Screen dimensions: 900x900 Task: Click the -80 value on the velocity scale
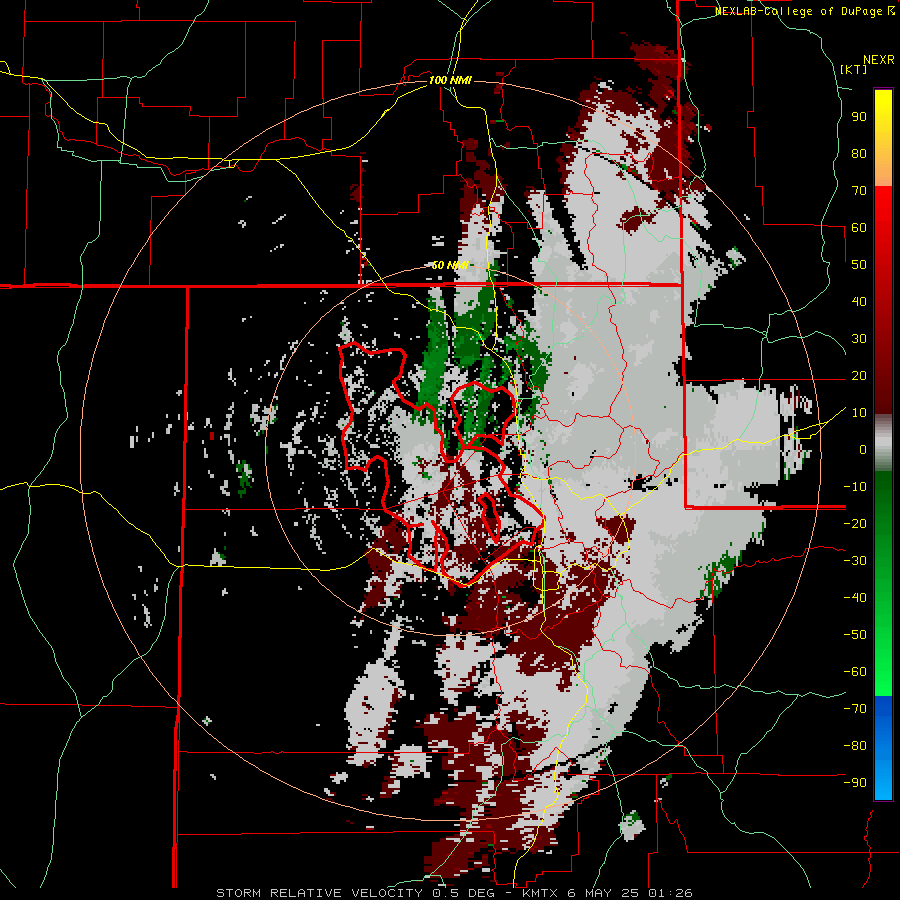pyautogui.click(x=855, y=746)
